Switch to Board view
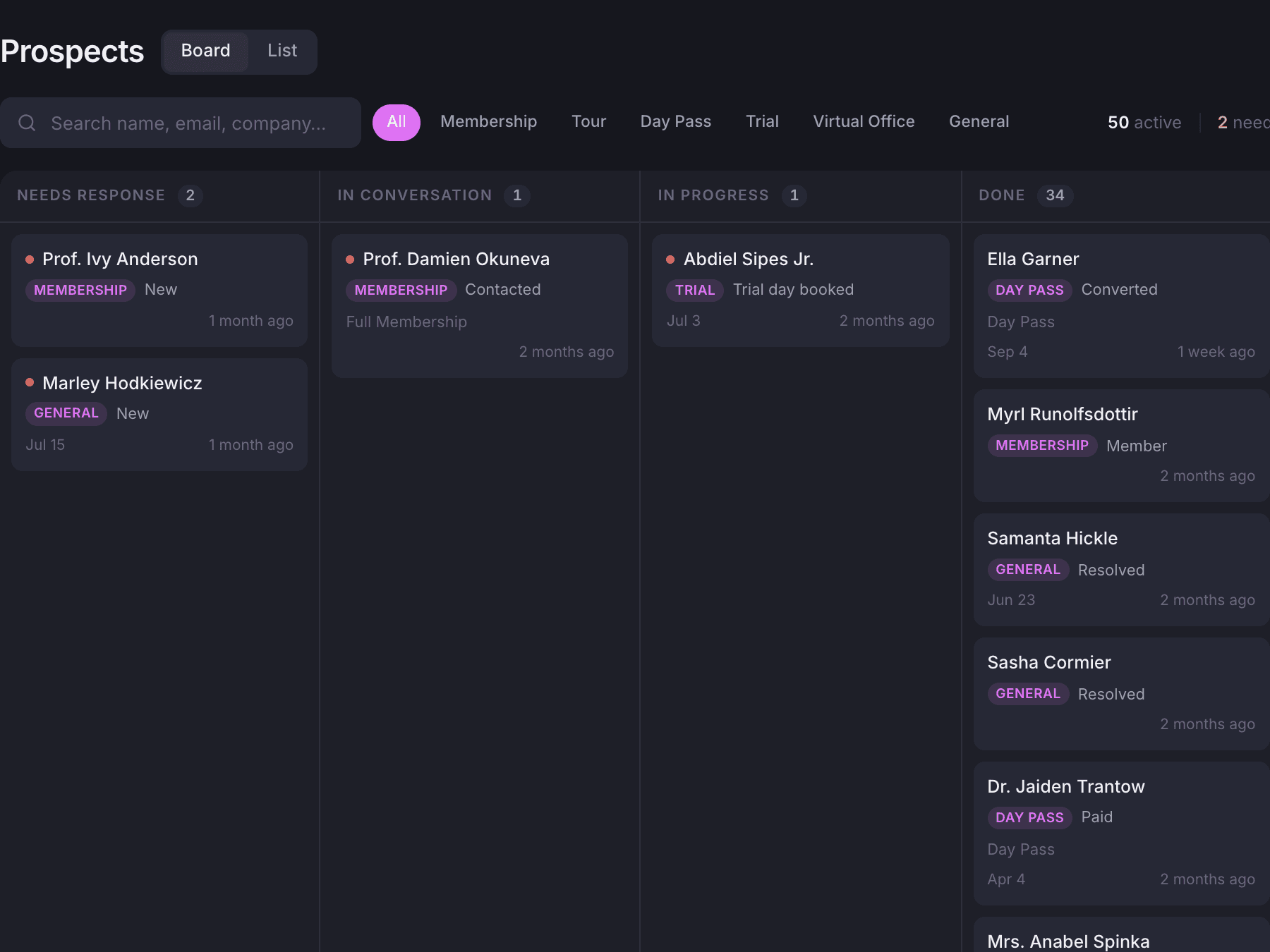Viewport: 1270px width, 952px height. [205, 51]
